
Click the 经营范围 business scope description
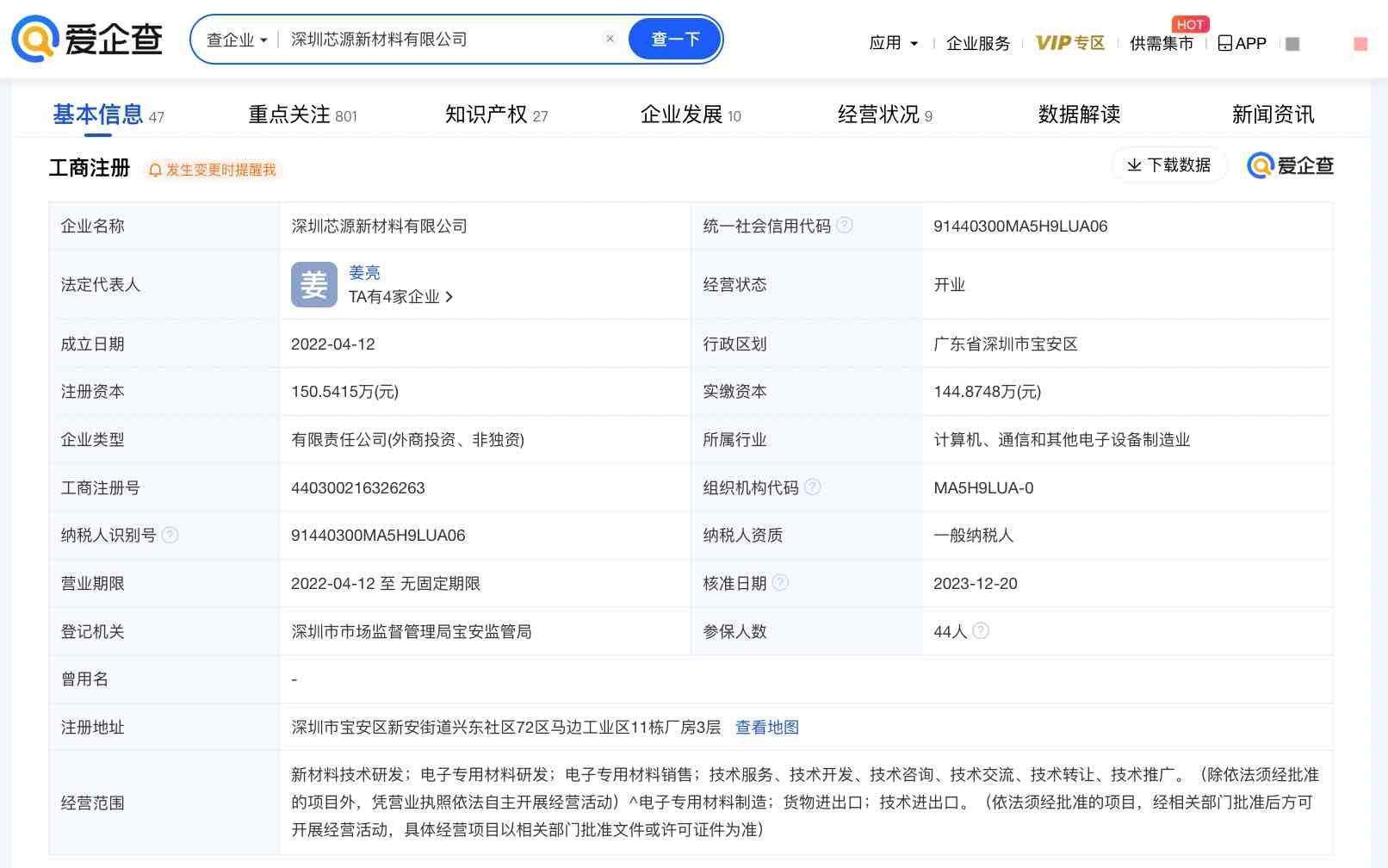point(805,802)
